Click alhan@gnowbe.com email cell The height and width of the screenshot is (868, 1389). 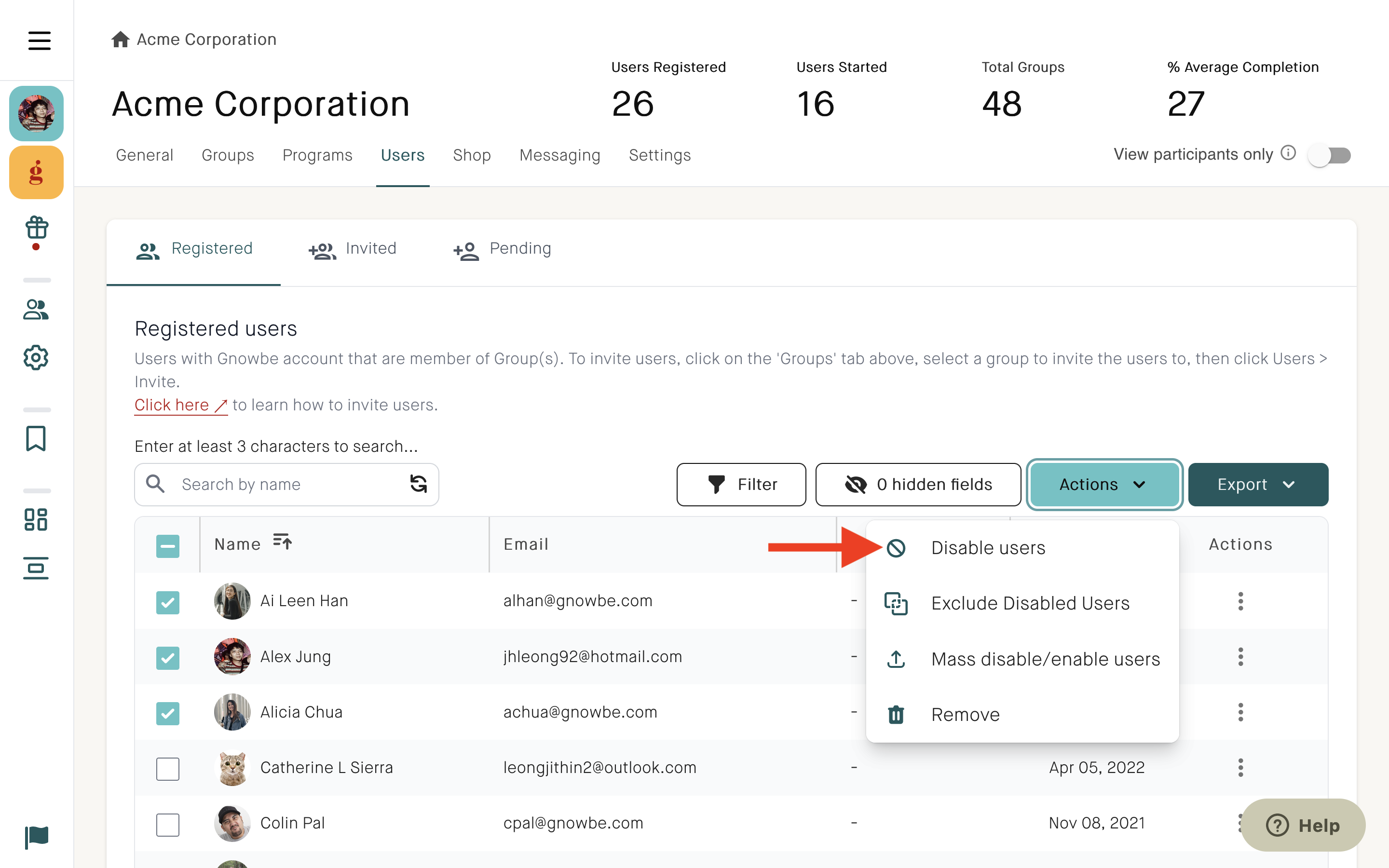pyautogui.click(x=577, y=600)
